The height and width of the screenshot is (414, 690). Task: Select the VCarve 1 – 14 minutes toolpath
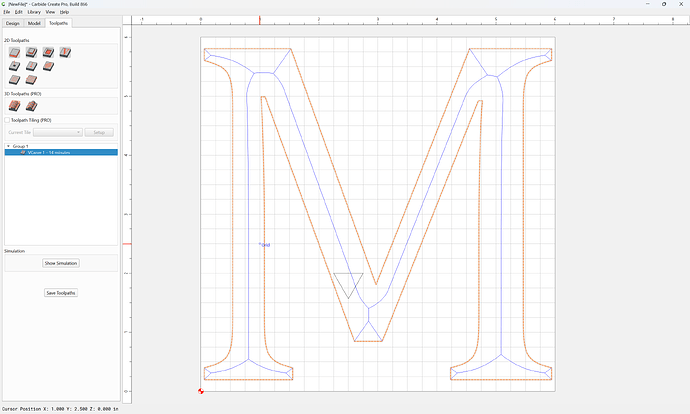(61, 153)
